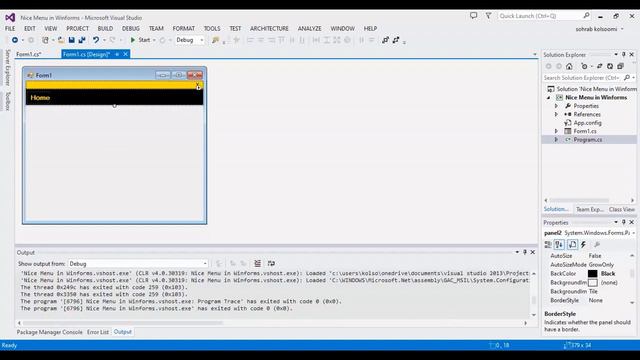
Task: Expand the Program.cs node
Action: 556,140
